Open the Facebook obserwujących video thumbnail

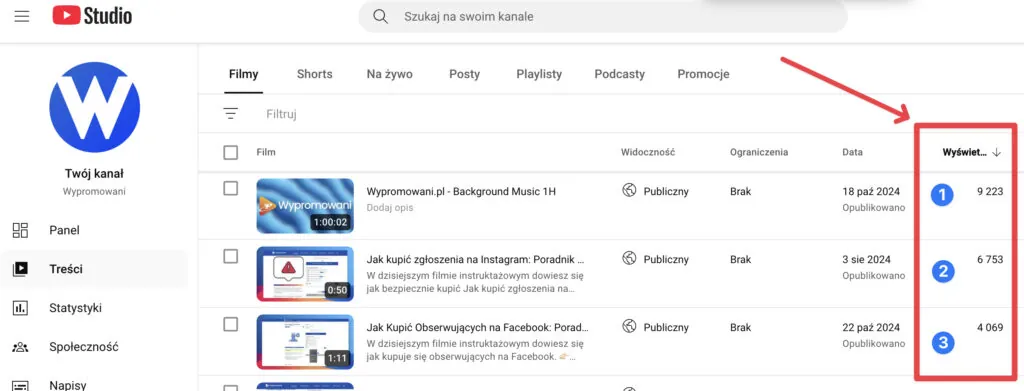tap(305, 342)
